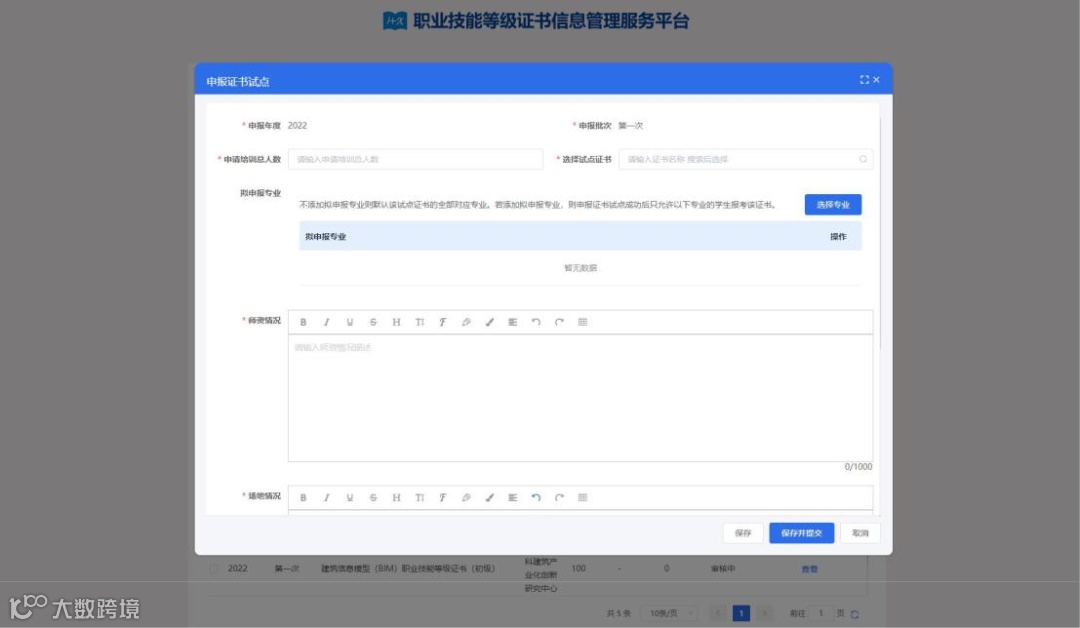Toggle bold in 师资情况 editor toolbar
Screen dimensions: 1080x628
click(303, 322)
